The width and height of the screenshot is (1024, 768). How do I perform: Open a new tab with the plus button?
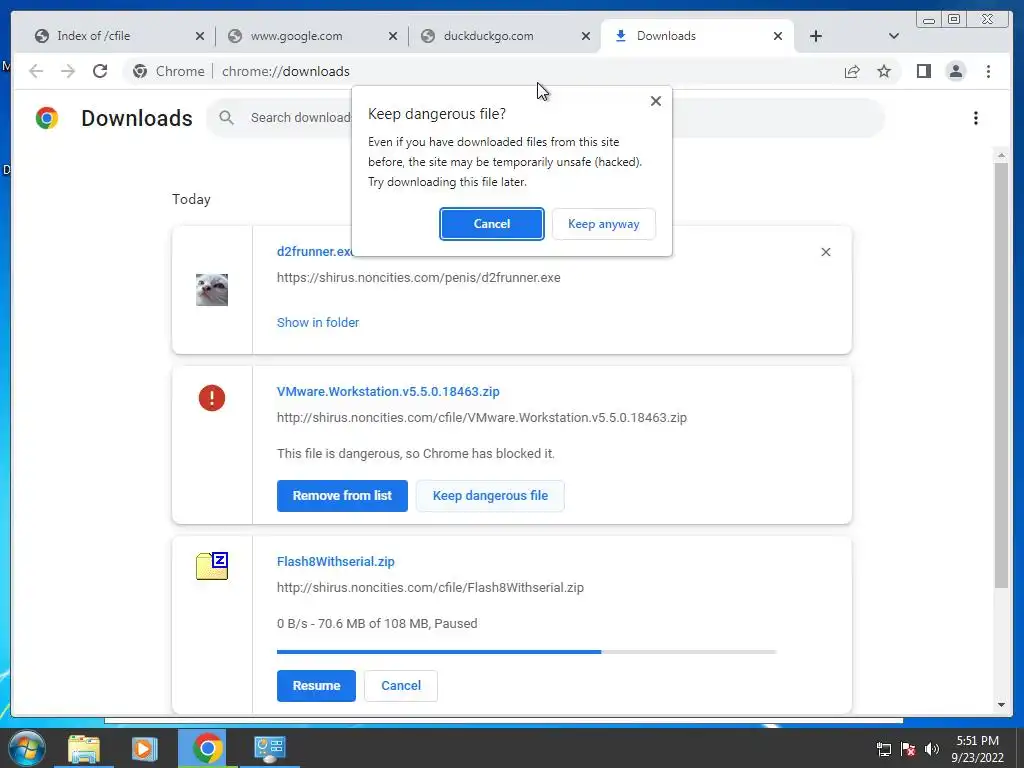(816, 36)
